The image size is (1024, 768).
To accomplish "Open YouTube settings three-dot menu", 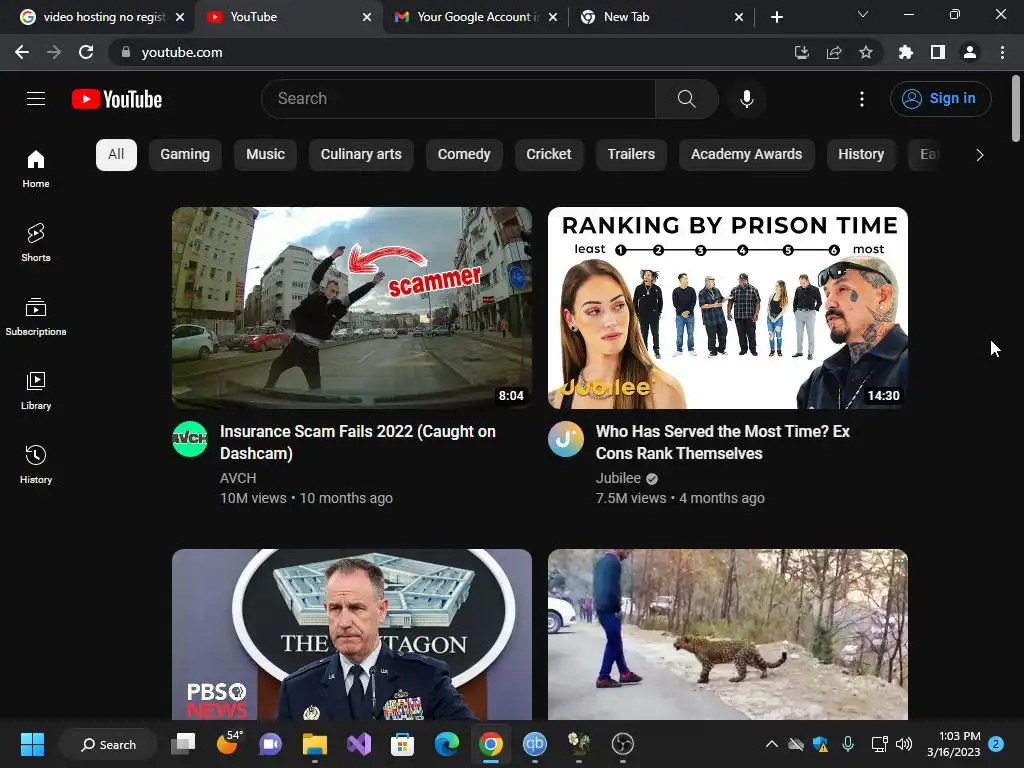I will pos(862,99).
